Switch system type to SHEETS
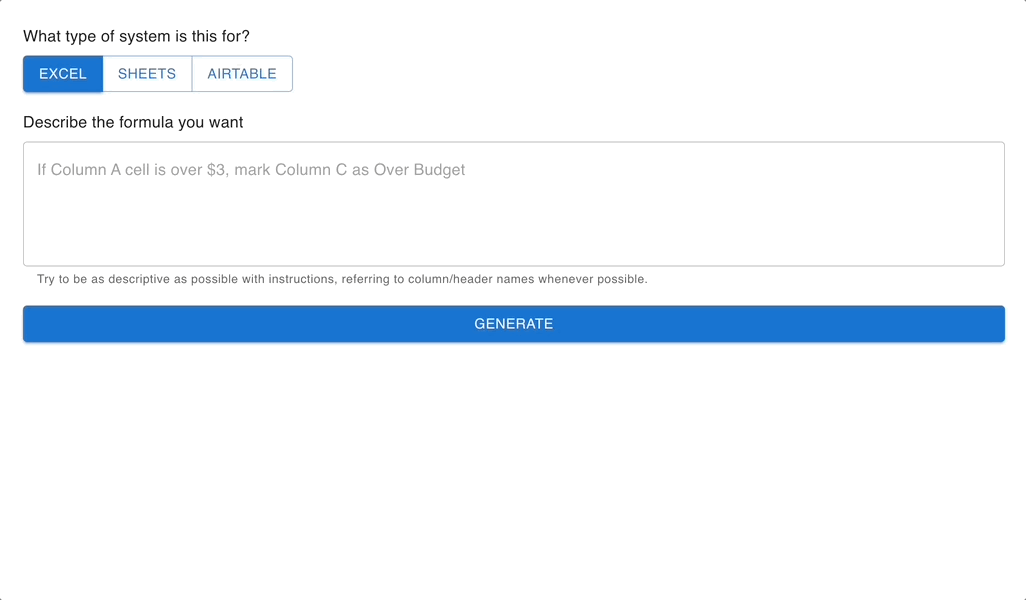This screenshot has width=1026, height=600. pos(147,74)
